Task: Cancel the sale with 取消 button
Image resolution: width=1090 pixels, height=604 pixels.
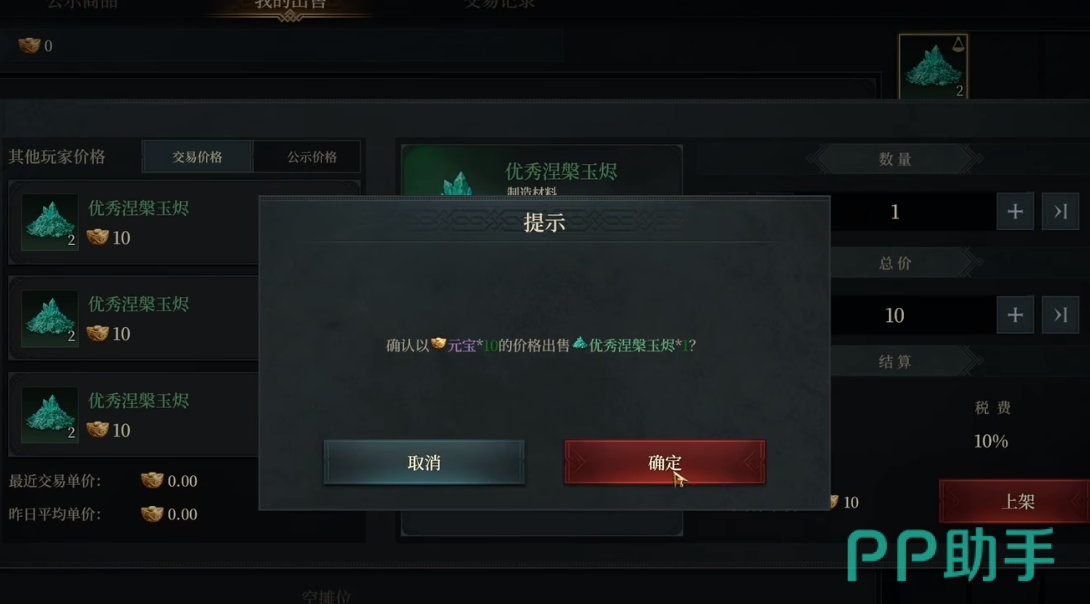Action: click(x=424, y=462)
